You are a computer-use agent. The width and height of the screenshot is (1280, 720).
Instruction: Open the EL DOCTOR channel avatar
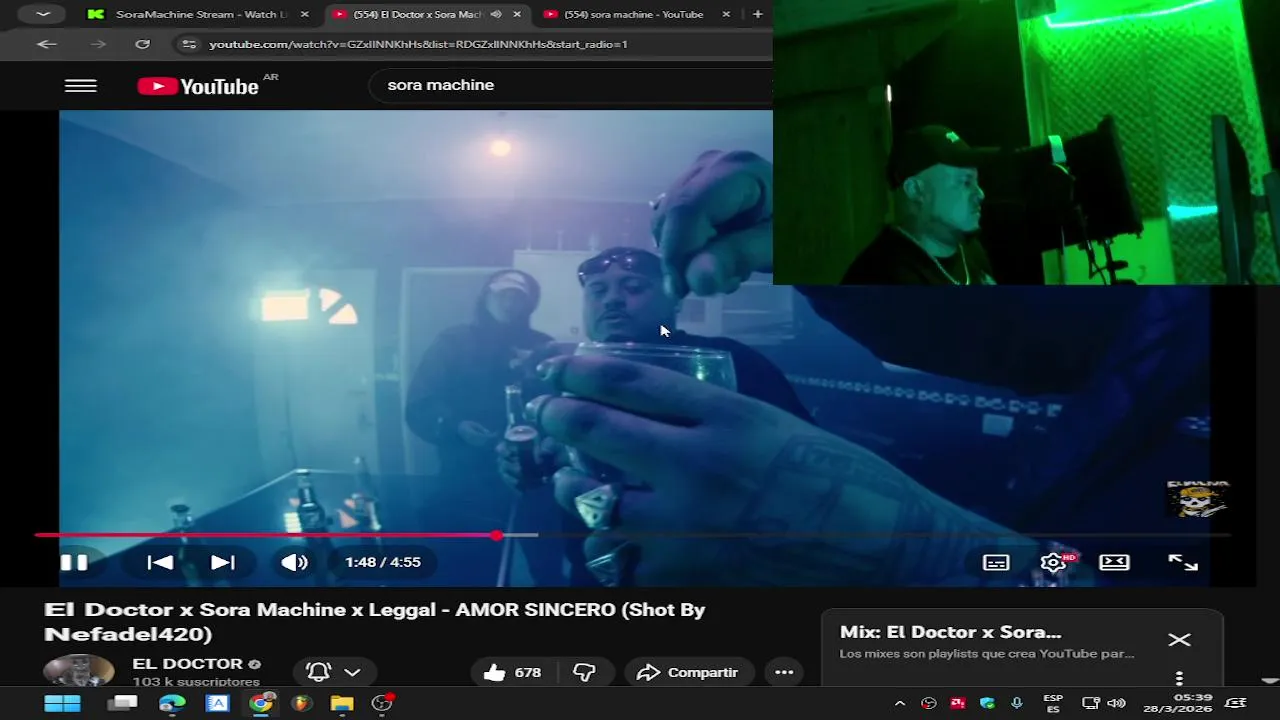[78, 670]
